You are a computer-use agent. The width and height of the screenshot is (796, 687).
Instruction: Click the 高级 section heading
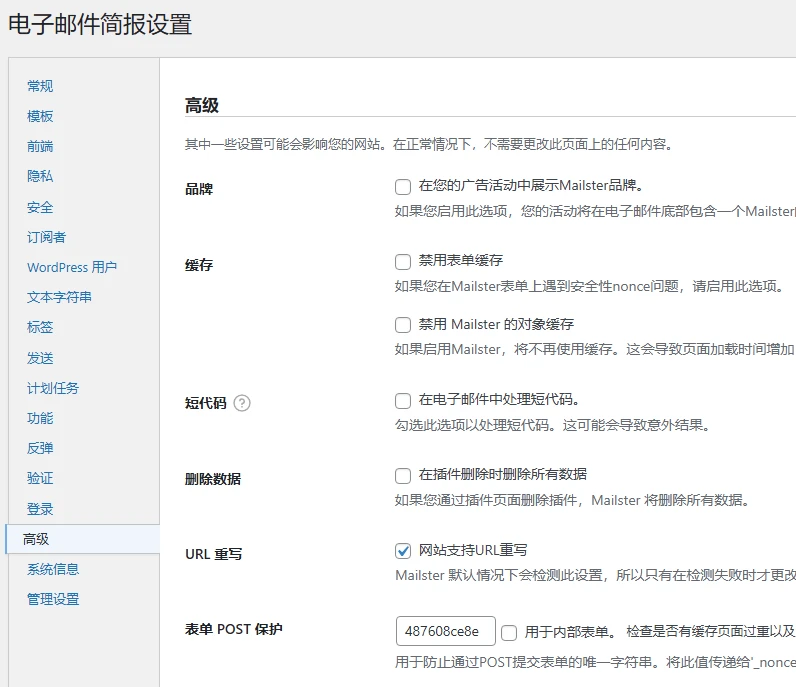click(x=202, y=106)
